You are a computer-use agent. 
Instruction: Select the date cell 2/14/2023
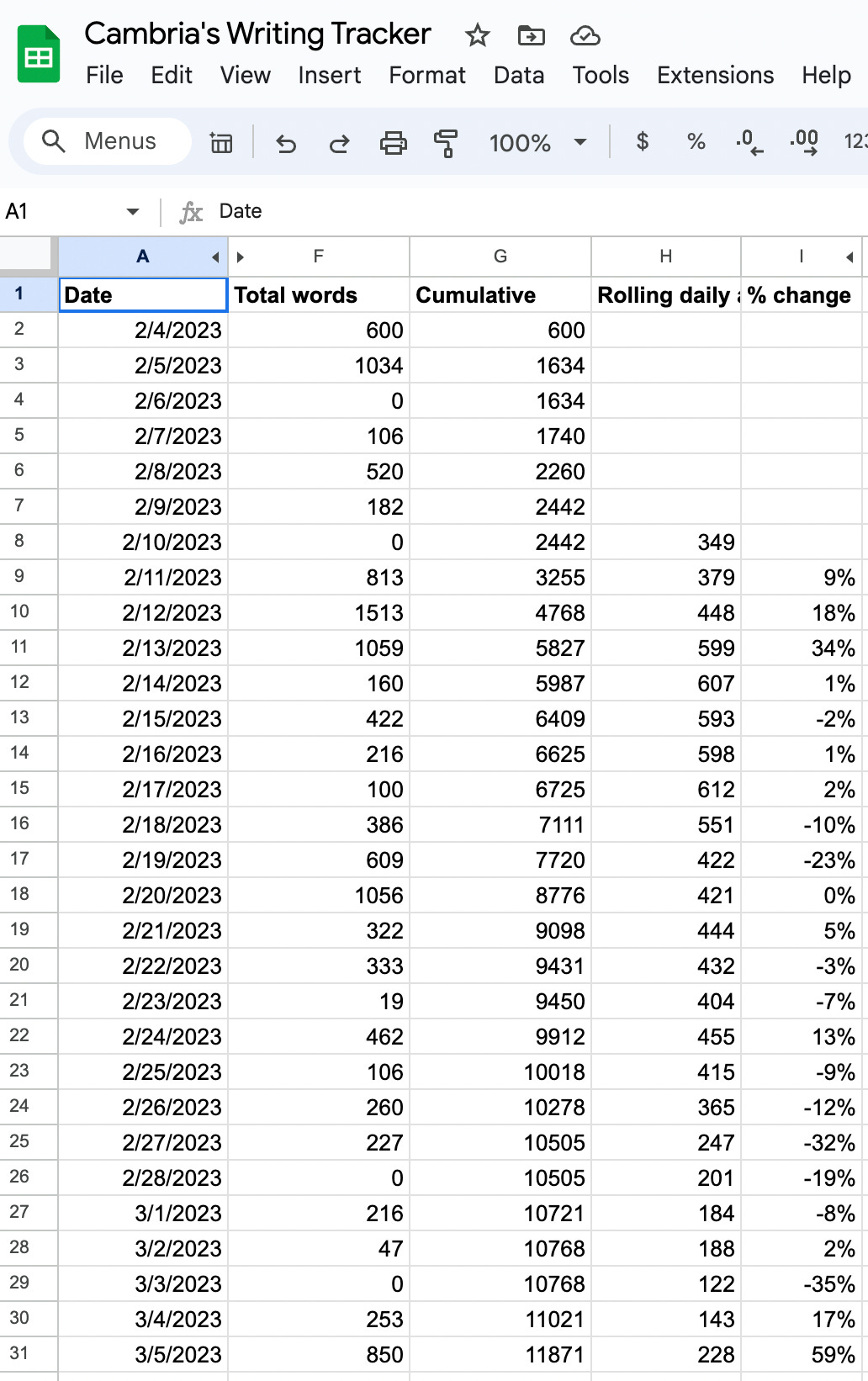pos(143,684)
